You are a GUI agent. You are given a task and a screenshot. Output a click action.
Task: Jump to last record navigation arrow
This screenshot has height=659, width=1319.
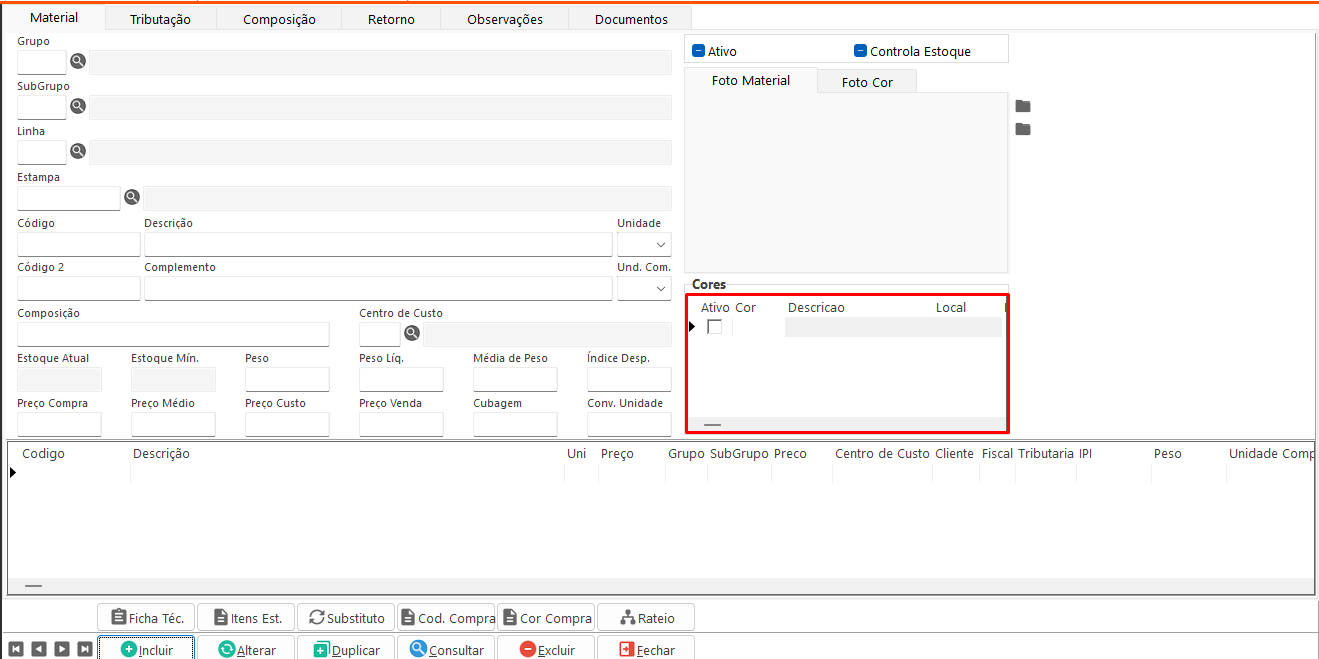85,649
